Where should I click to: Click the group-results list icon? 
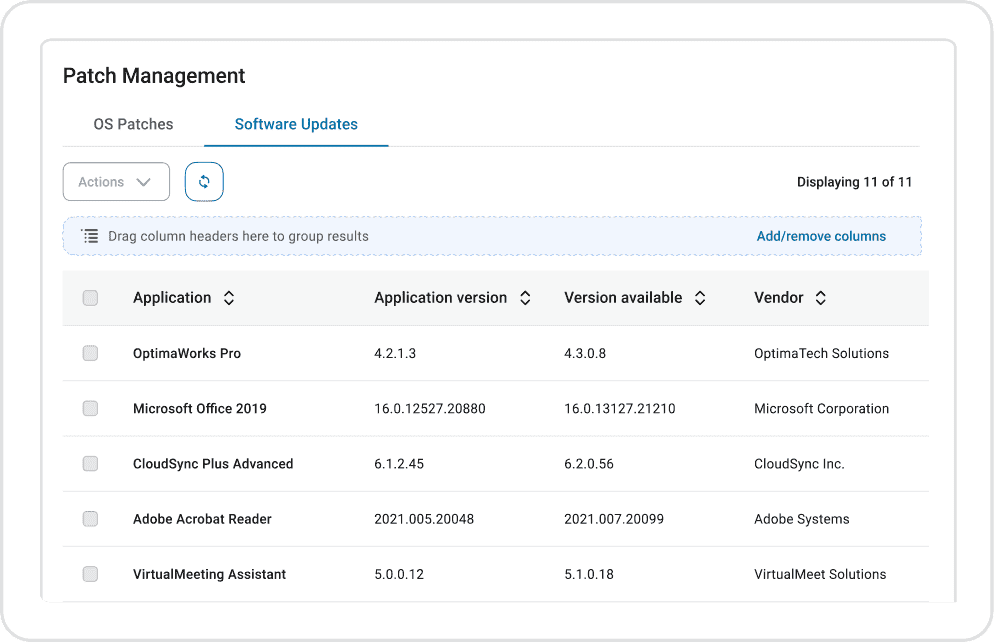(x=90, y=236)
